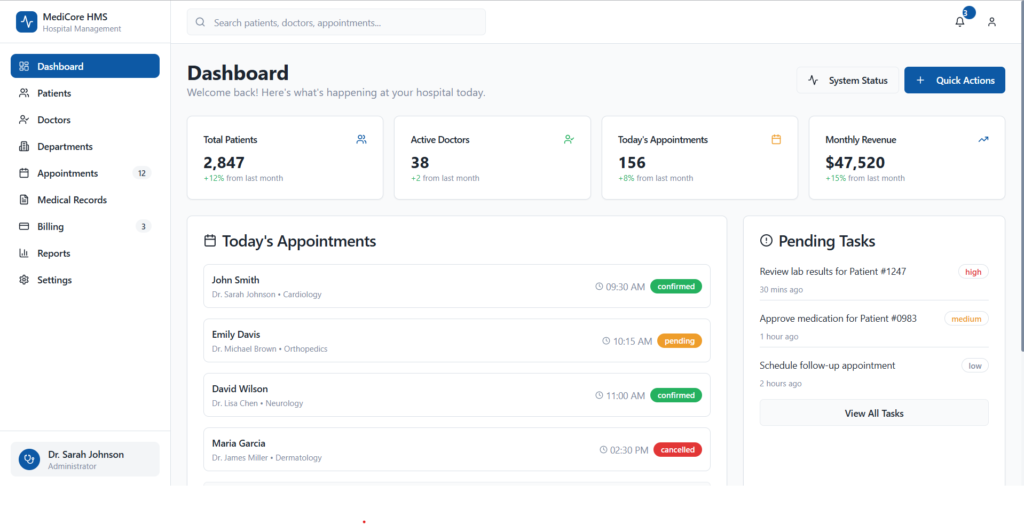Click the calendar icon on Today's Appointments card
This screenshot has height=524, width=1024.
click(x=776, y=140)
